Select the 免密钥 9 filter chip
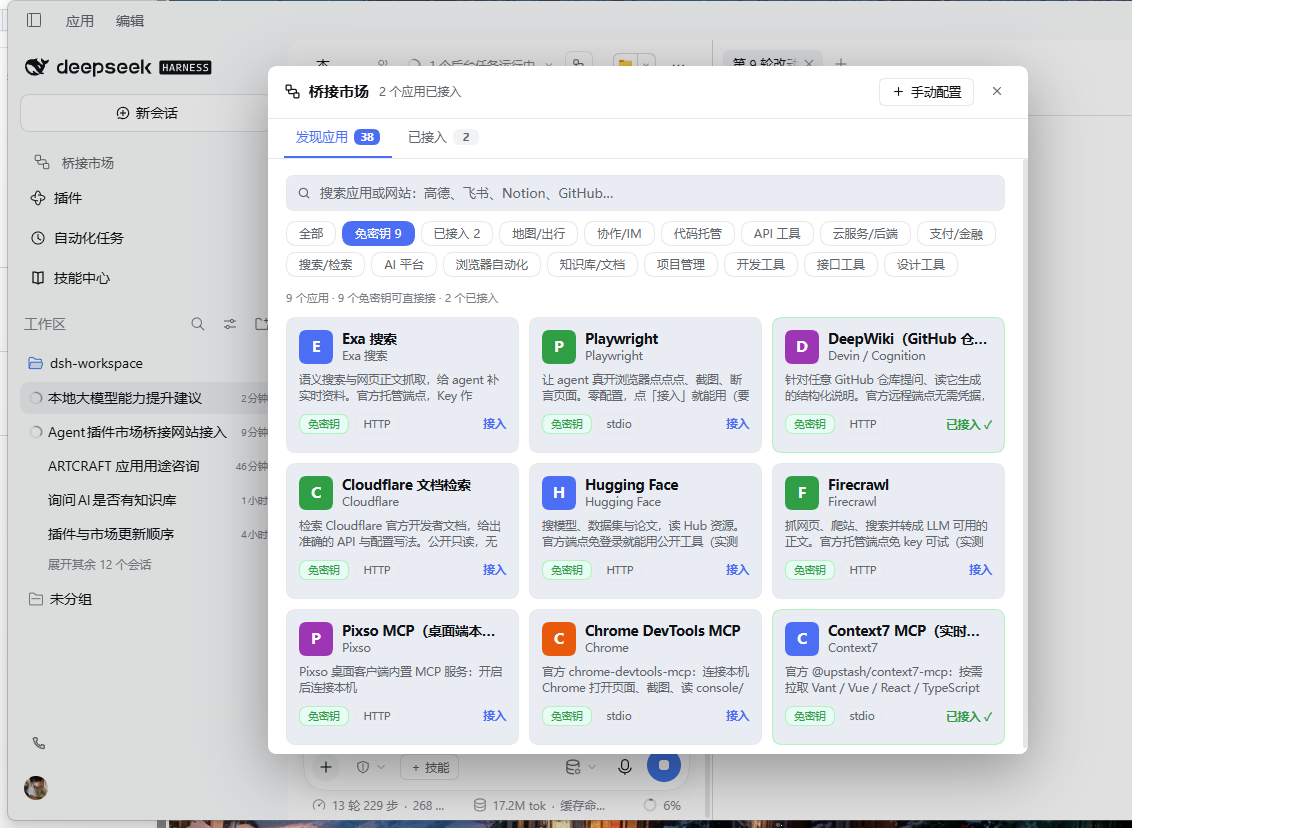 [378, 233]
